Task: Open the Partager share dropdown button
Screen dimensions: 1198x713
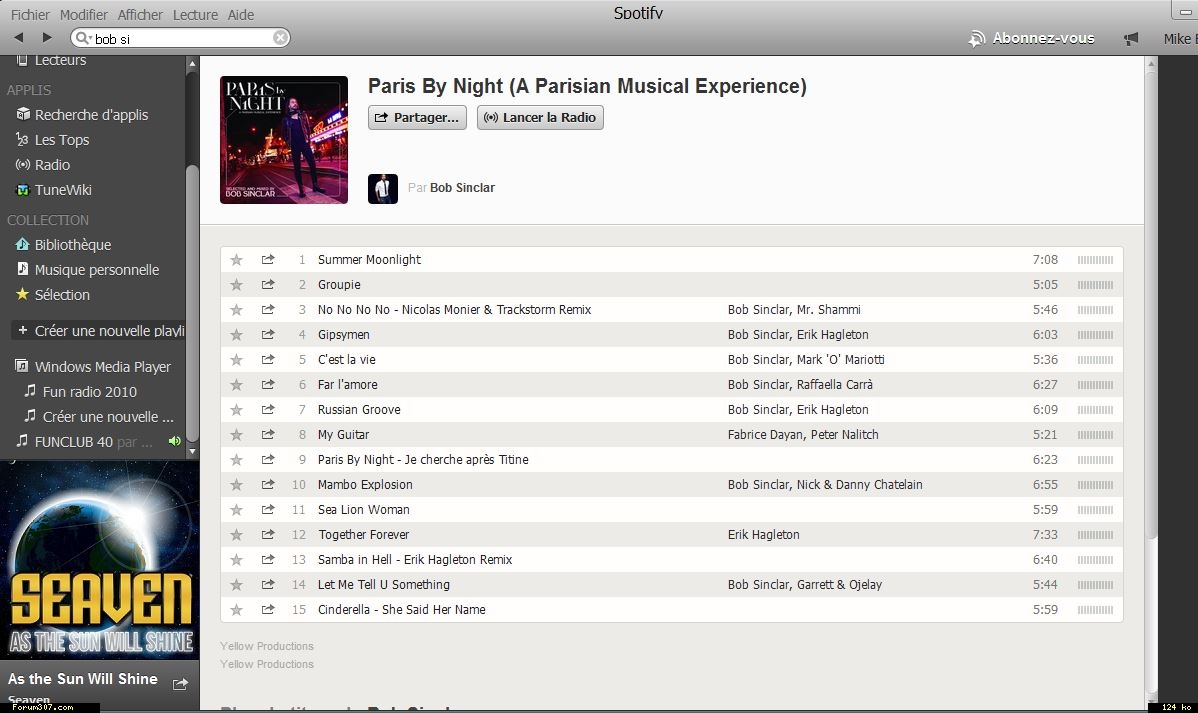Action: (417, 118)
